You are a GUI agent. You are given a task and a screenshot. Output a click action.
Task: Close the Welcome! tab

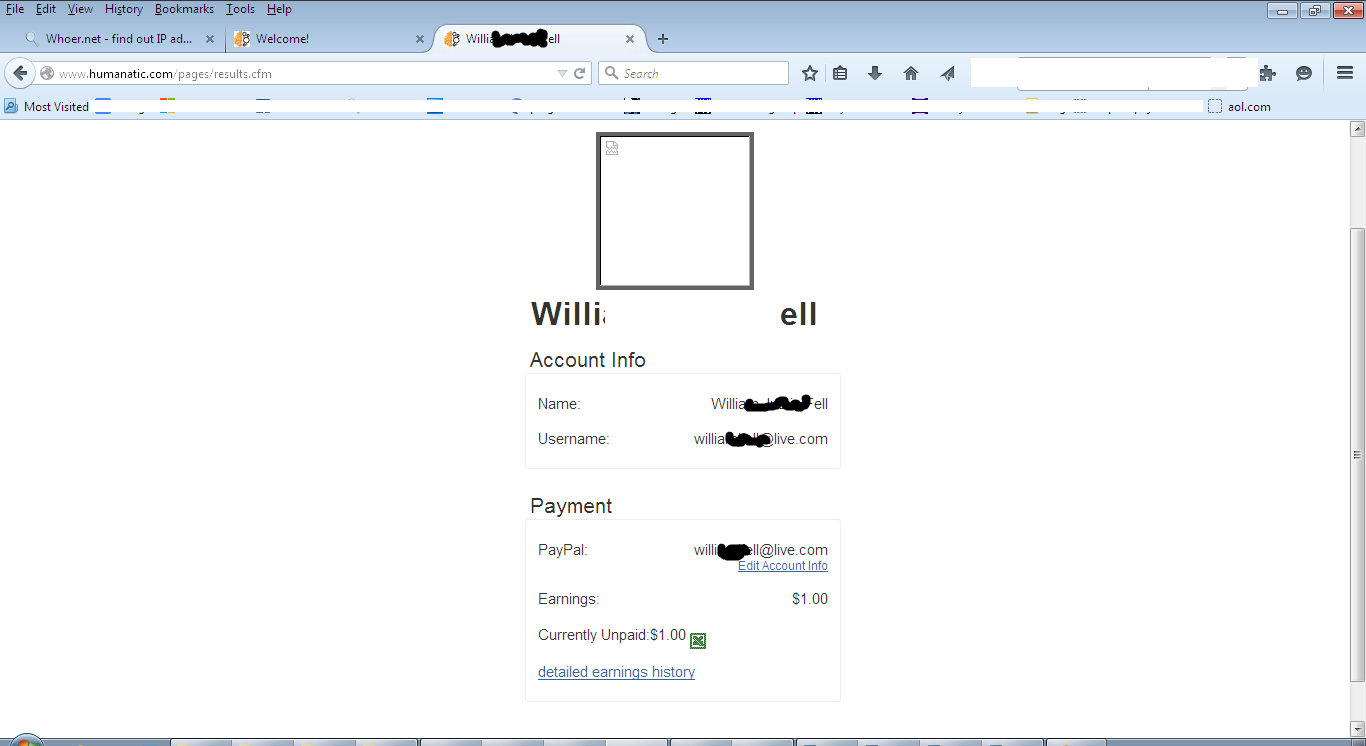coord(420,39)
